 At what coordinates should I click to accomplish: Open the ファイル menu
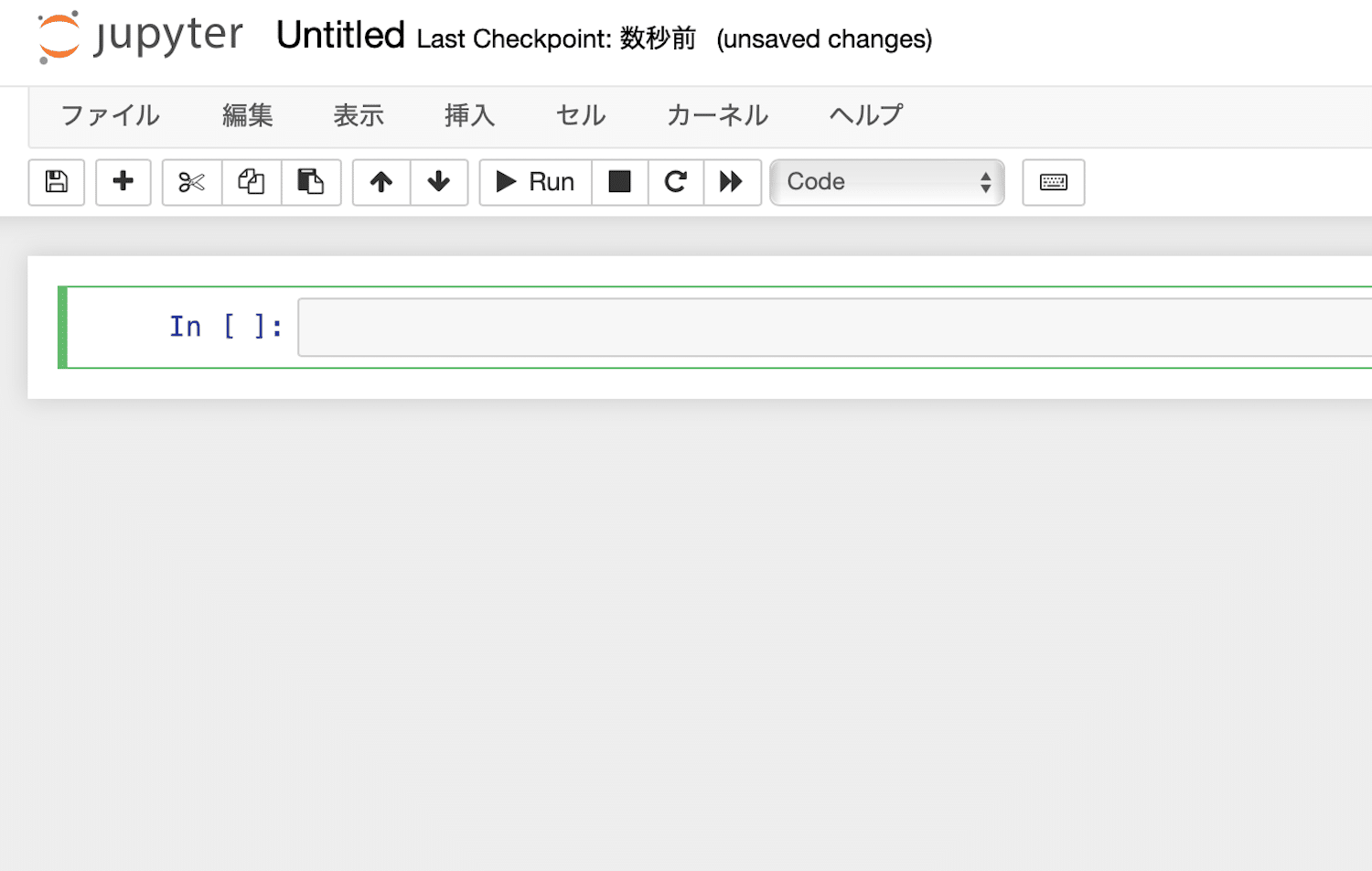pos(111,115)
